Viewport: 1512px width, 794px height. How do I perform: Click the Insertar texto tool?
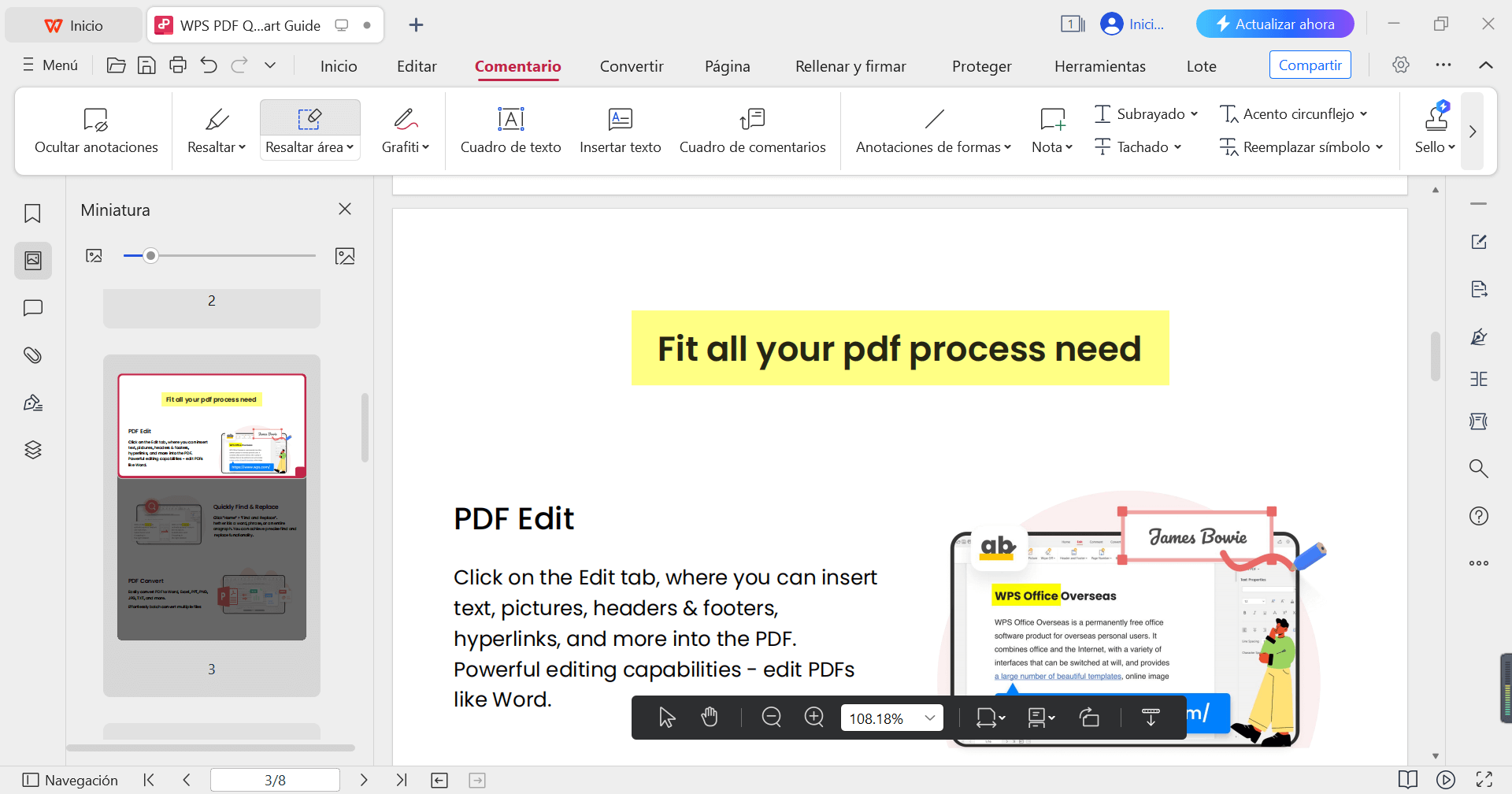tap(620, 130)
